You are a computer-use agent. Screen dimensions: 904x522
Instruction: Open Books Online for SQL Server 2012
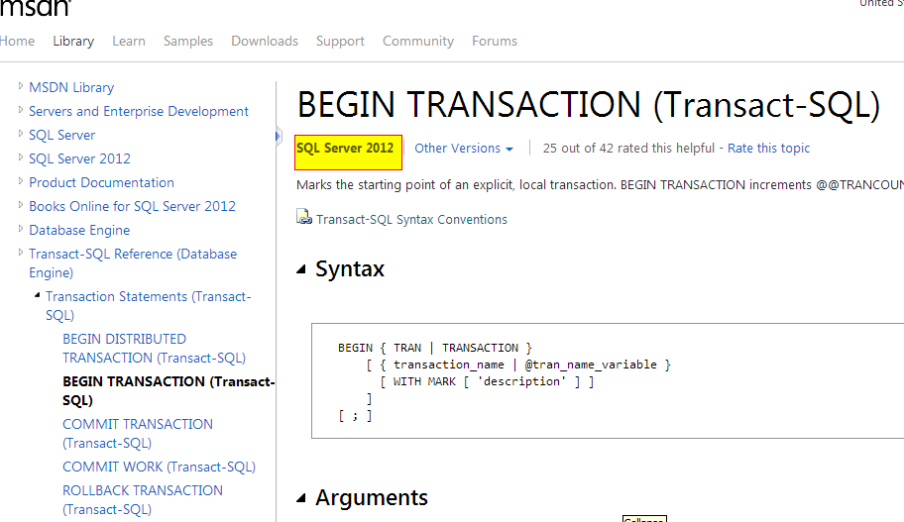(132, 206)
